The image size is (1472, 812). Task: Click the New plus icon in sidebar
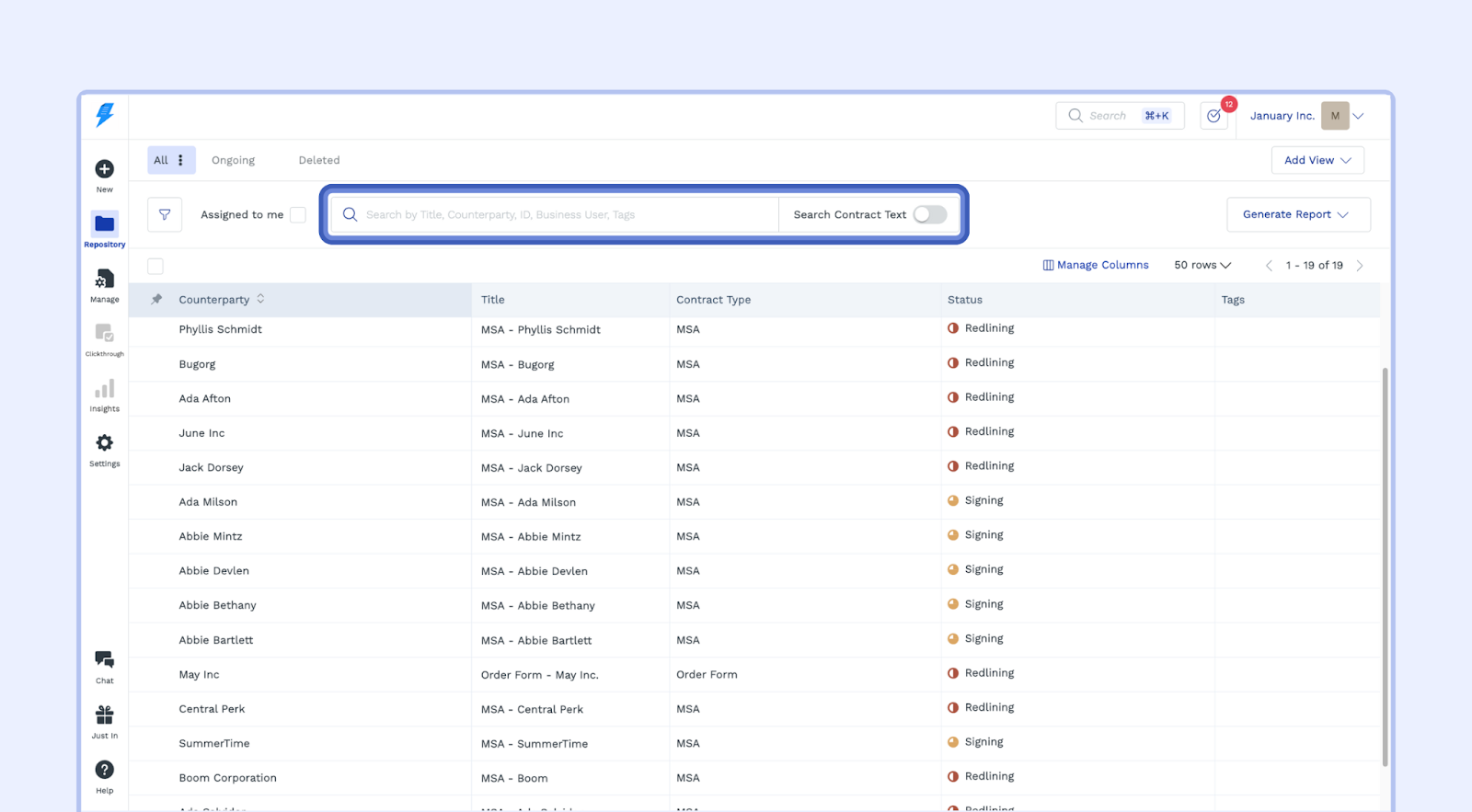click(105, 169)
